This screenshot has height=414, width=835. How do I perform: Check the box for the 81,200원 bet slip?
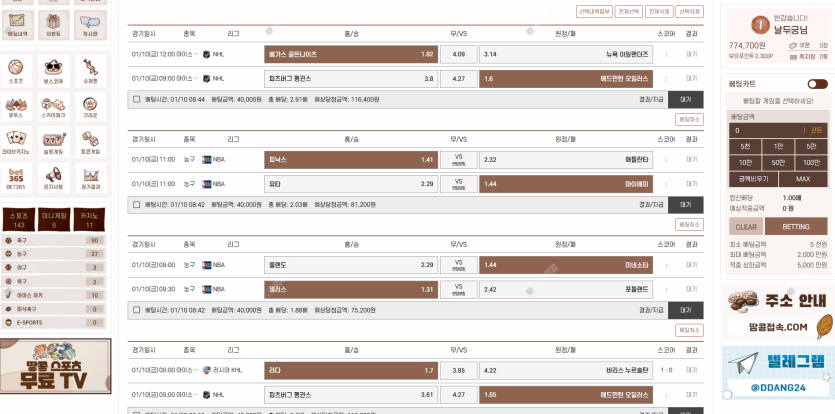pos(136,204)
